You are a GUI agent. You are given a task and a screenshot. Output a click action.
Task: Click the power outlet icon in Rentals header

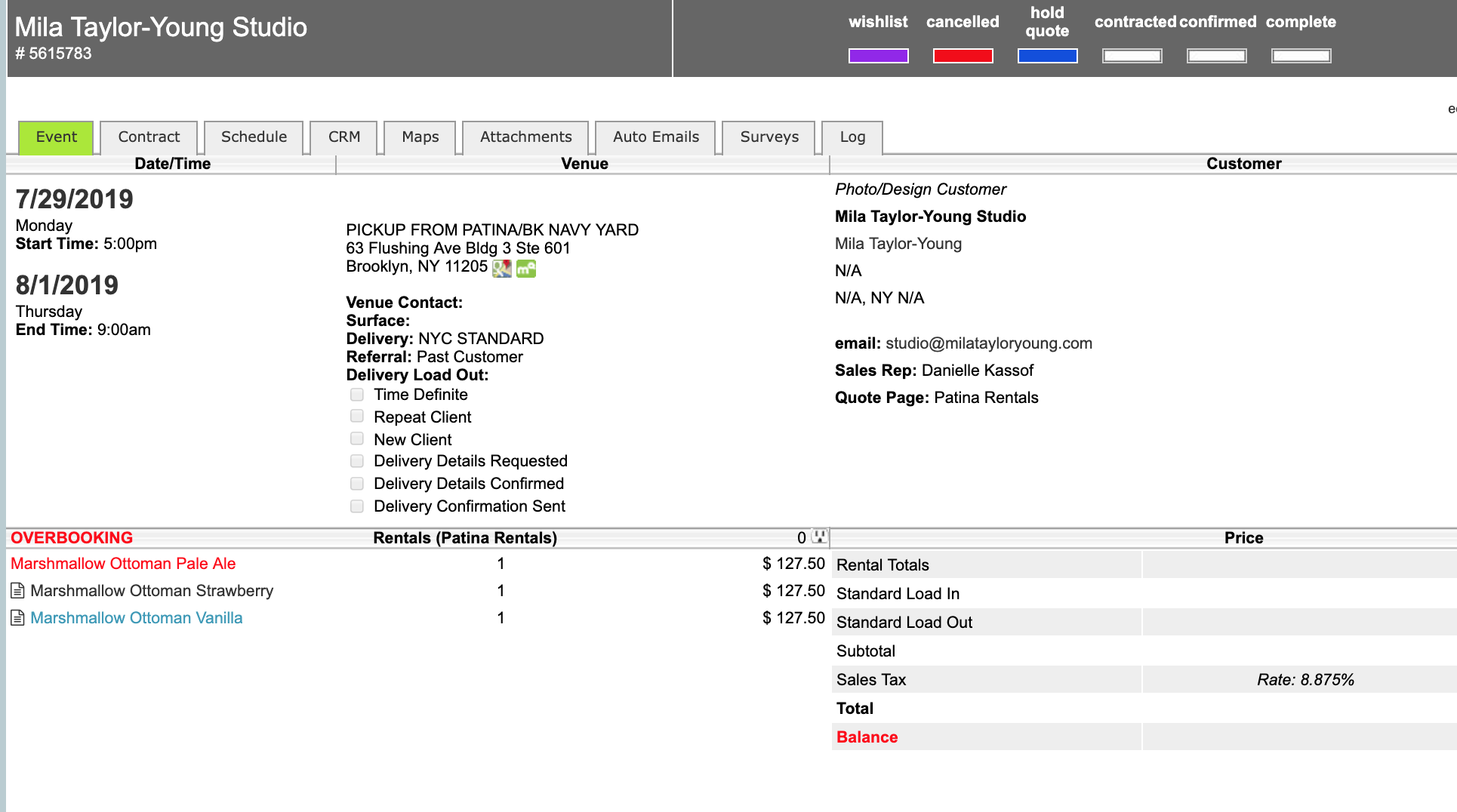819,537
